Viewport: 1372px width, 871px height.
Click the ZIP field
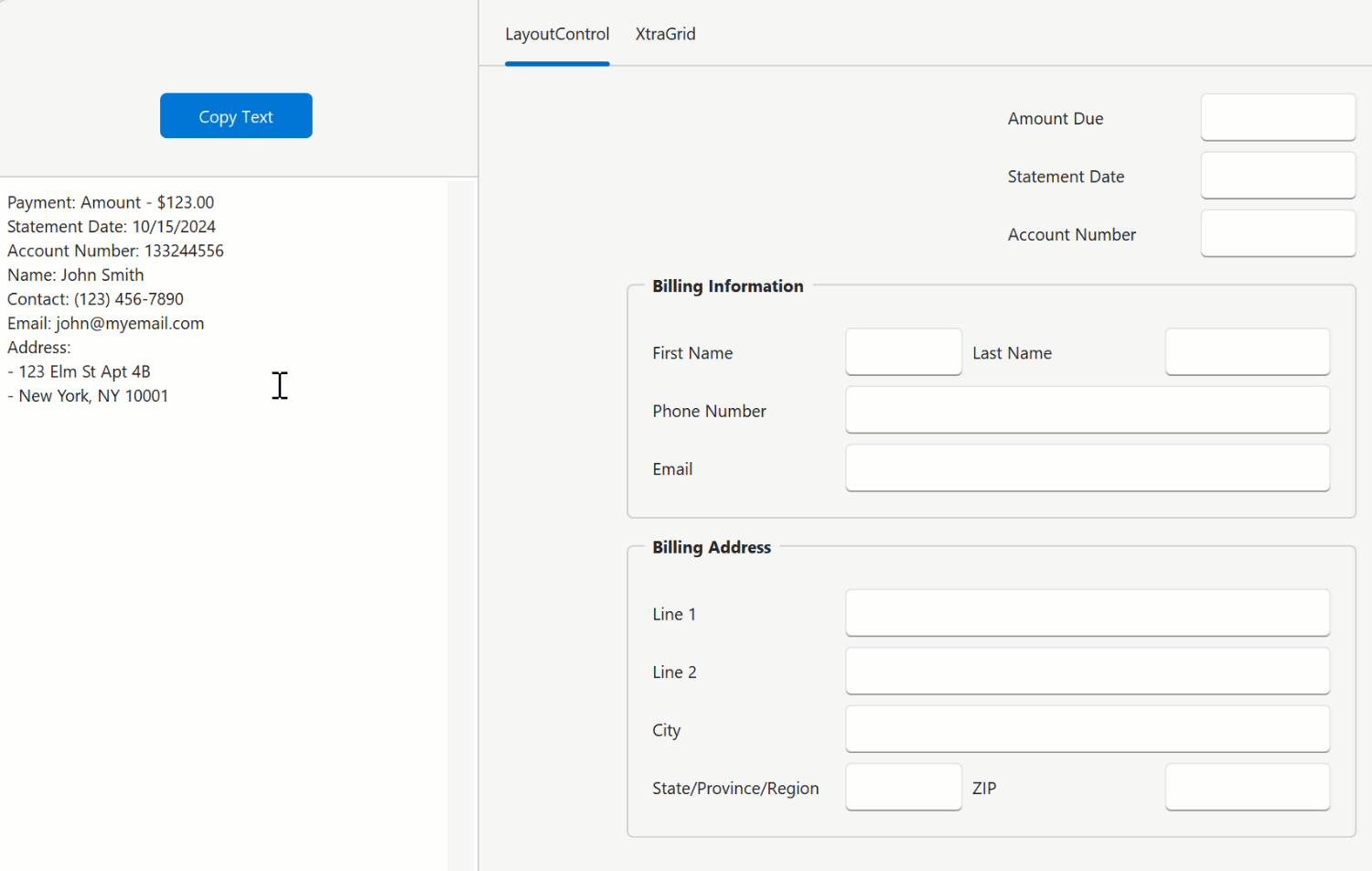point(1247,787)
